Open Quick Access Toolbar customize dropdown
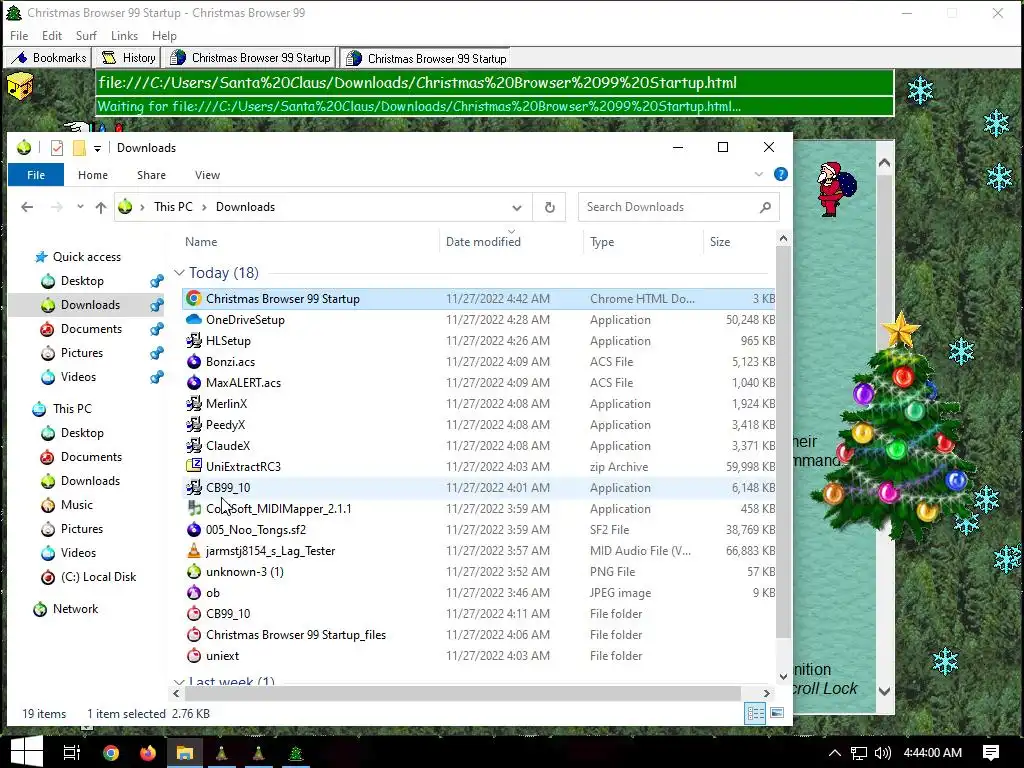Viewport: 1024px width, 768px height. coord(97,148)
